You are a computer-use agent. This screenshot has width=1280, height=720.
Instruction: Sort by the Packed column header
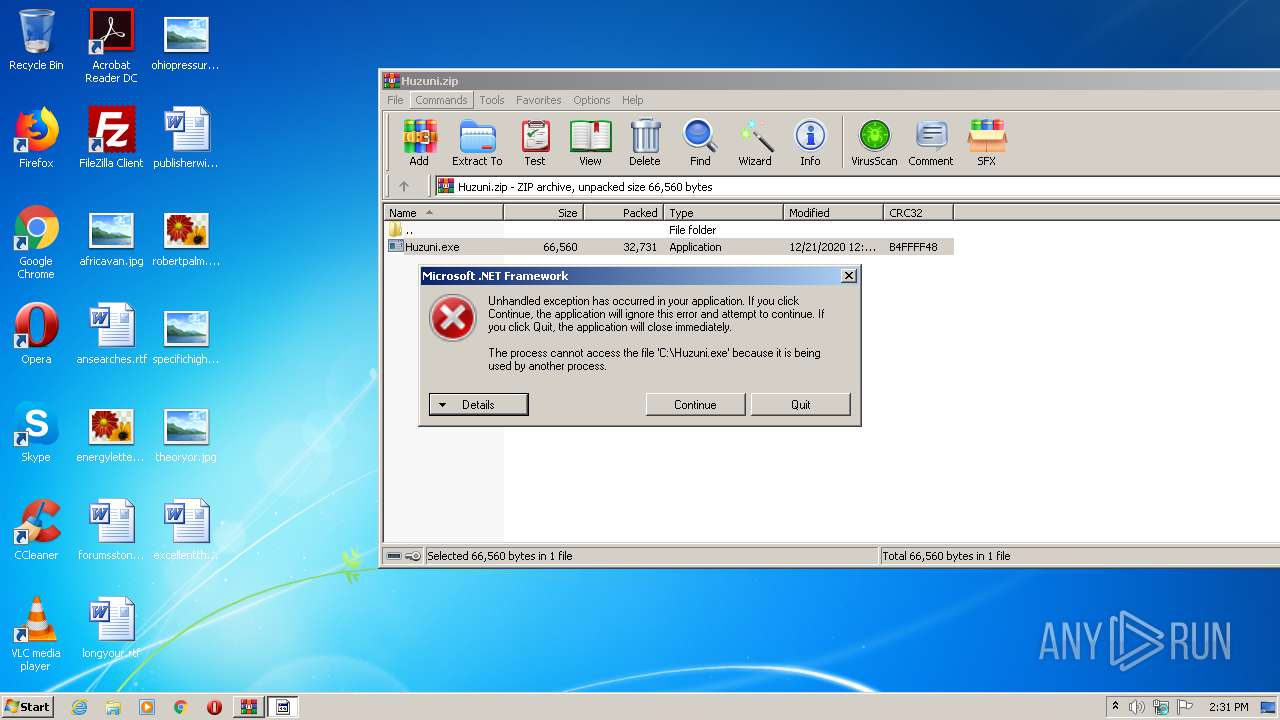624,212
